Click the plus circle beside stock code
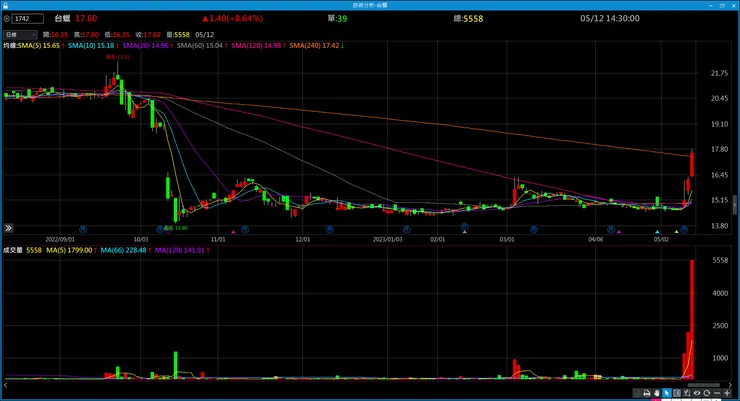The height and width of the screenshot is (401, 740). coord(7,19)
